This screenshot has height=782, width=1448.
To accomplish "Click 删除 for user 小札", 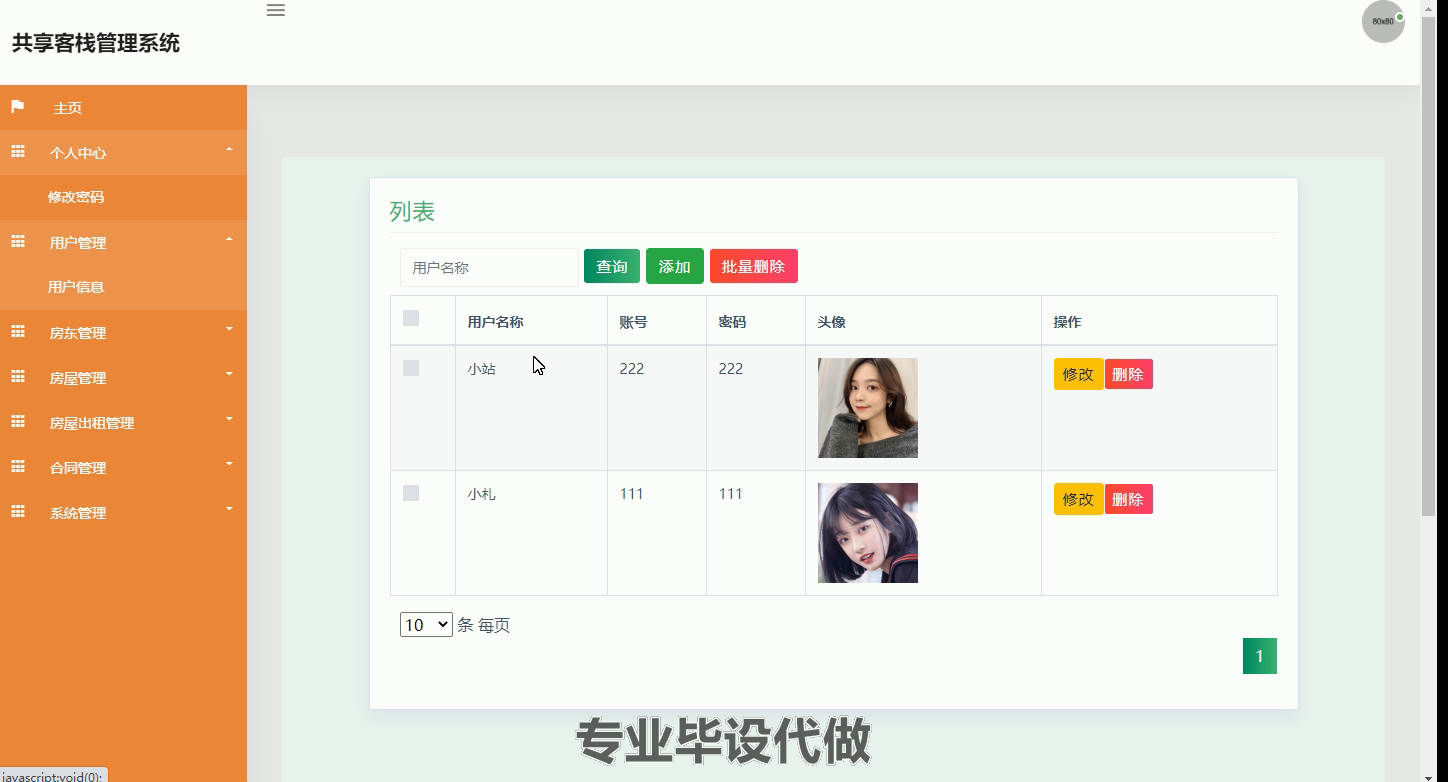I will coord(1128,499).
